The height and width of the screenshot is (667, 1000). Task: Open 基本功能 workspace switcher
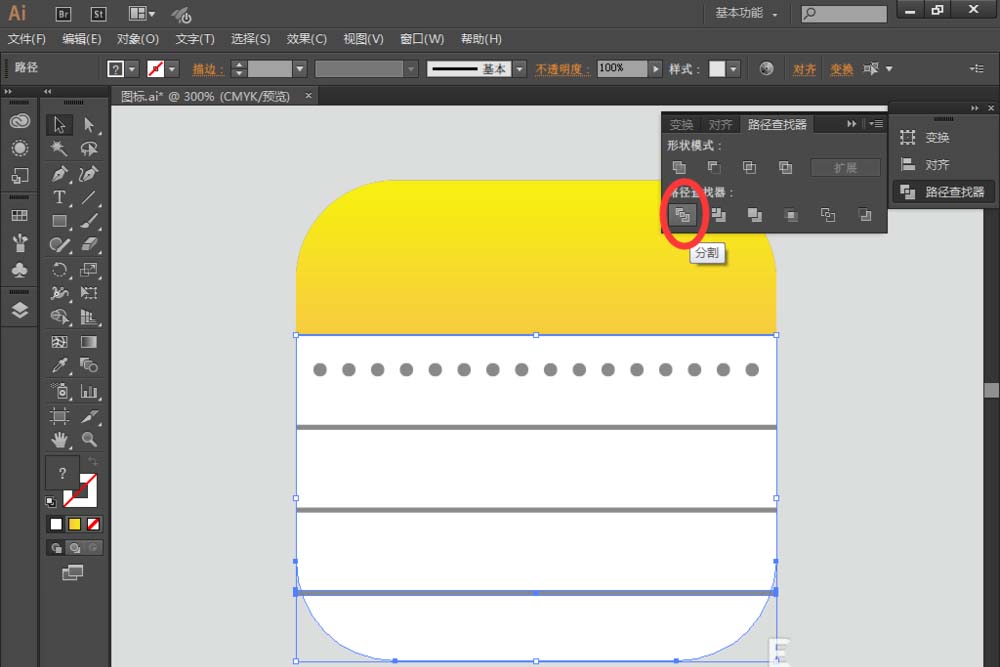(x=746, y=13)
